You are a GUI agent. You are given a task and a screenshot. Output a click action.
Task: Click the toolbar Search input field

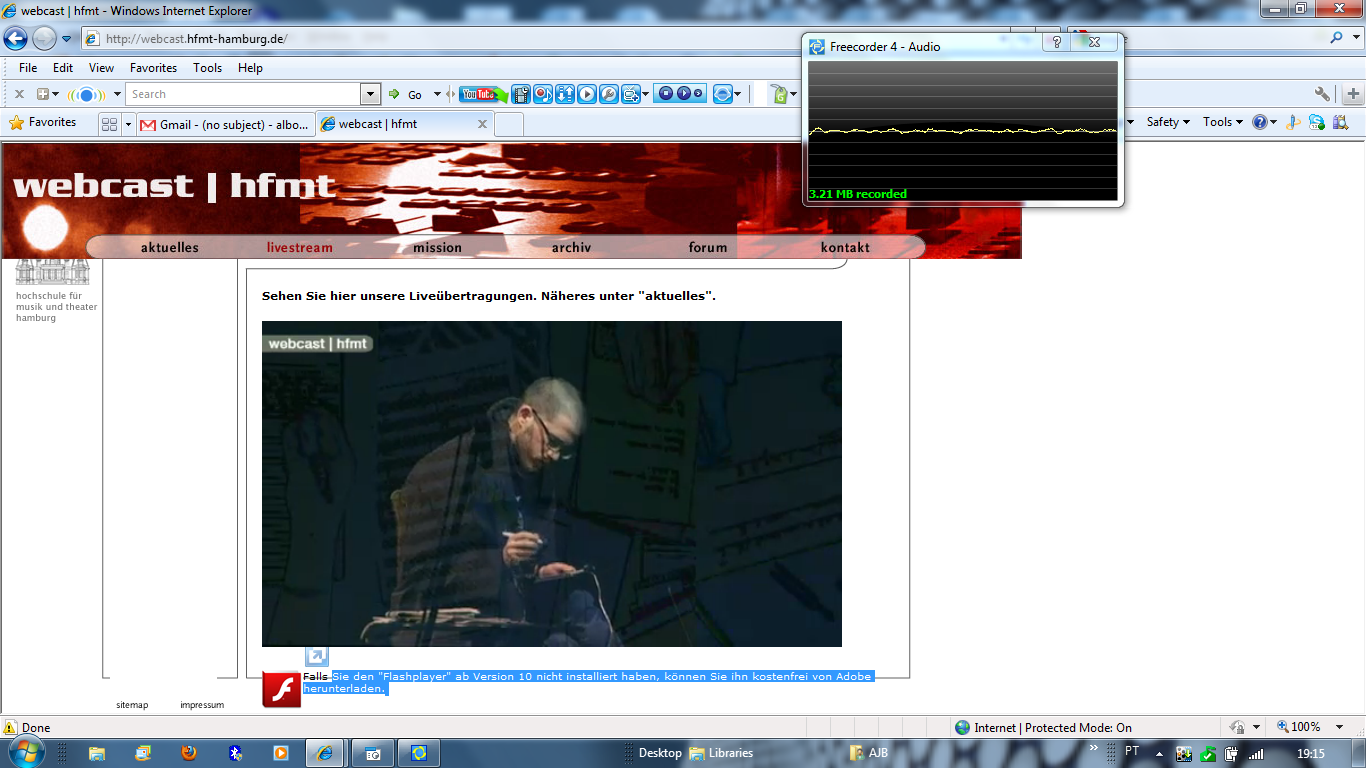(x=243, y=94)
